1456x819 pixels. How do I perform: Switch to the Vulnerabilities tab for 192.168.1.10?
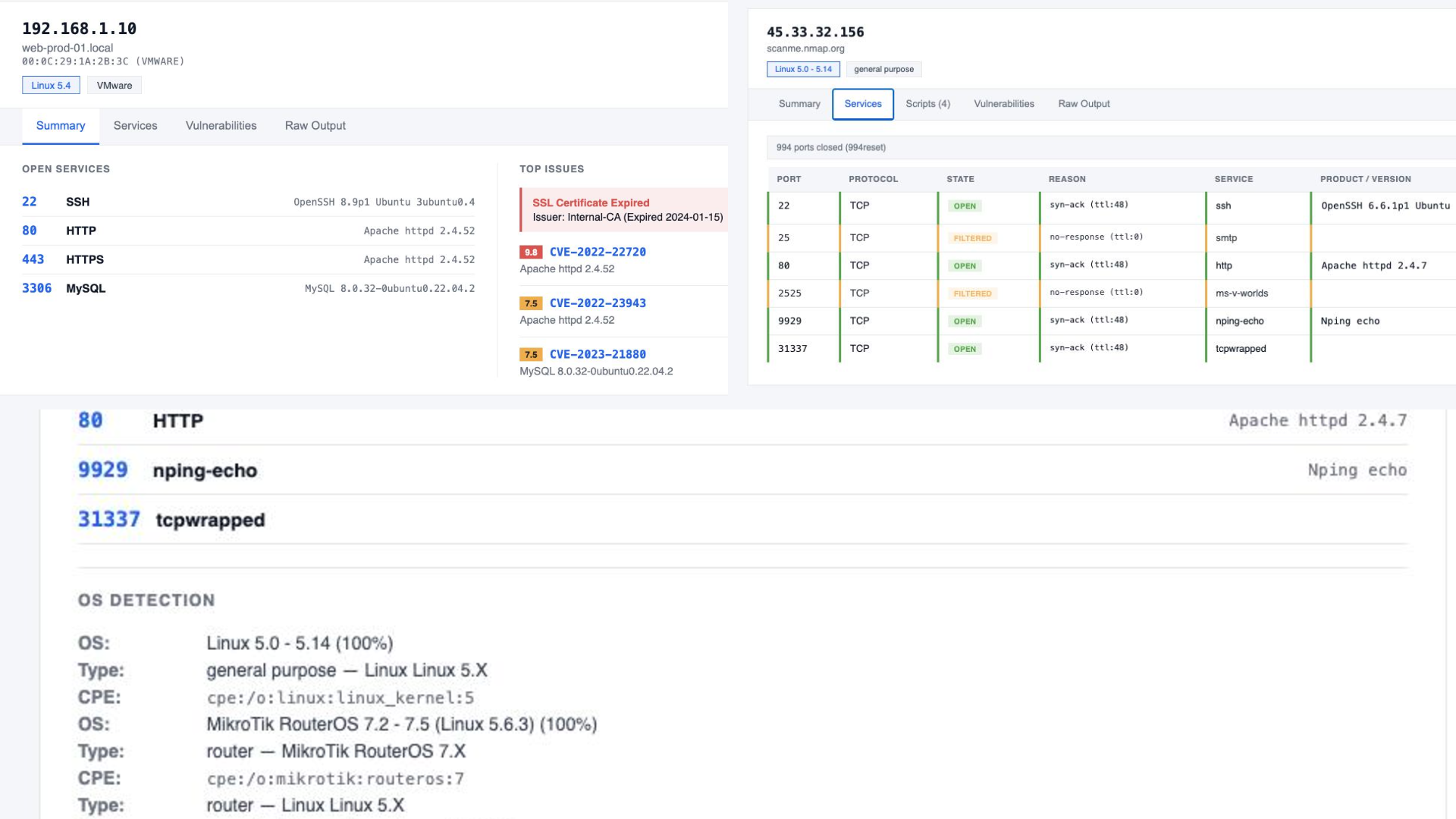(220, 125)
